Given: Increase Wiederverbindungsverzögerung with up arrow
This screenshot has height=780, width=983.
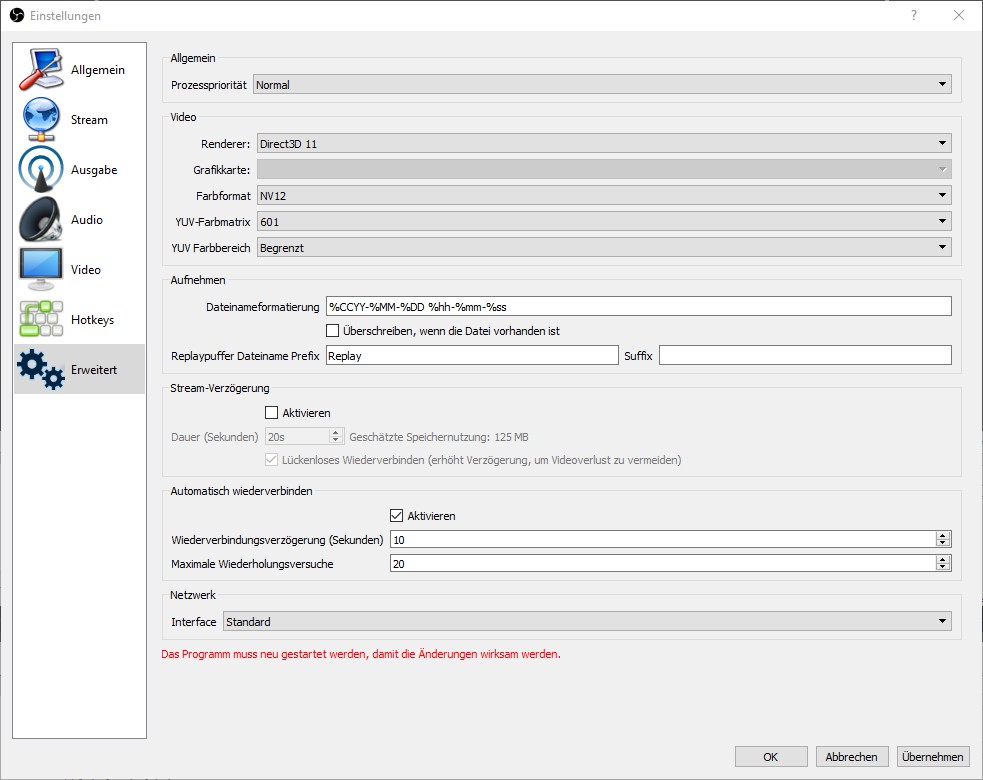Looking at the screenshot, I should (942, 535).
